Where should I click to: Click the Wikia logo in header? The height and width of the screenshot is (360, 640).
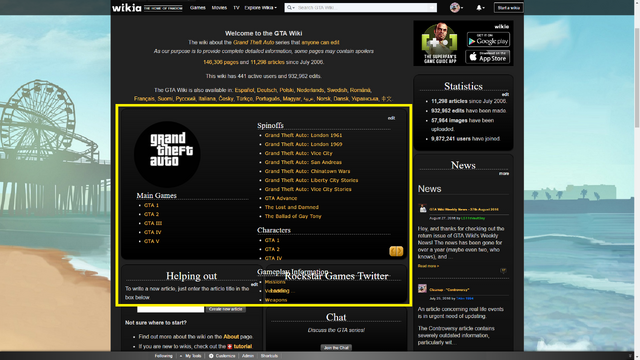(x=127, y=7)
